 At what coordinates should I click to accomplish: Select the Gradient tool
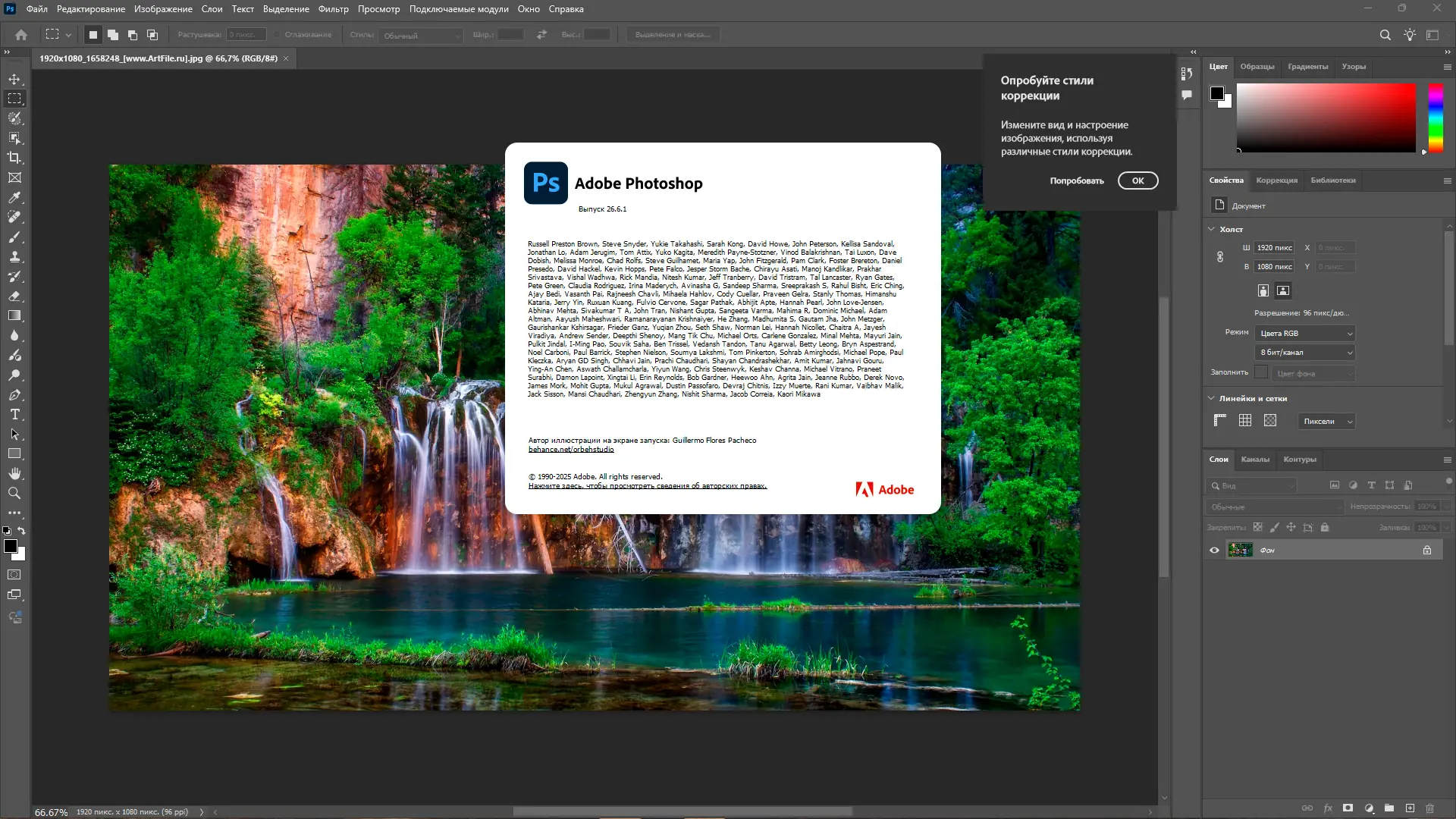pyautogui.click(x=14, y=315)
